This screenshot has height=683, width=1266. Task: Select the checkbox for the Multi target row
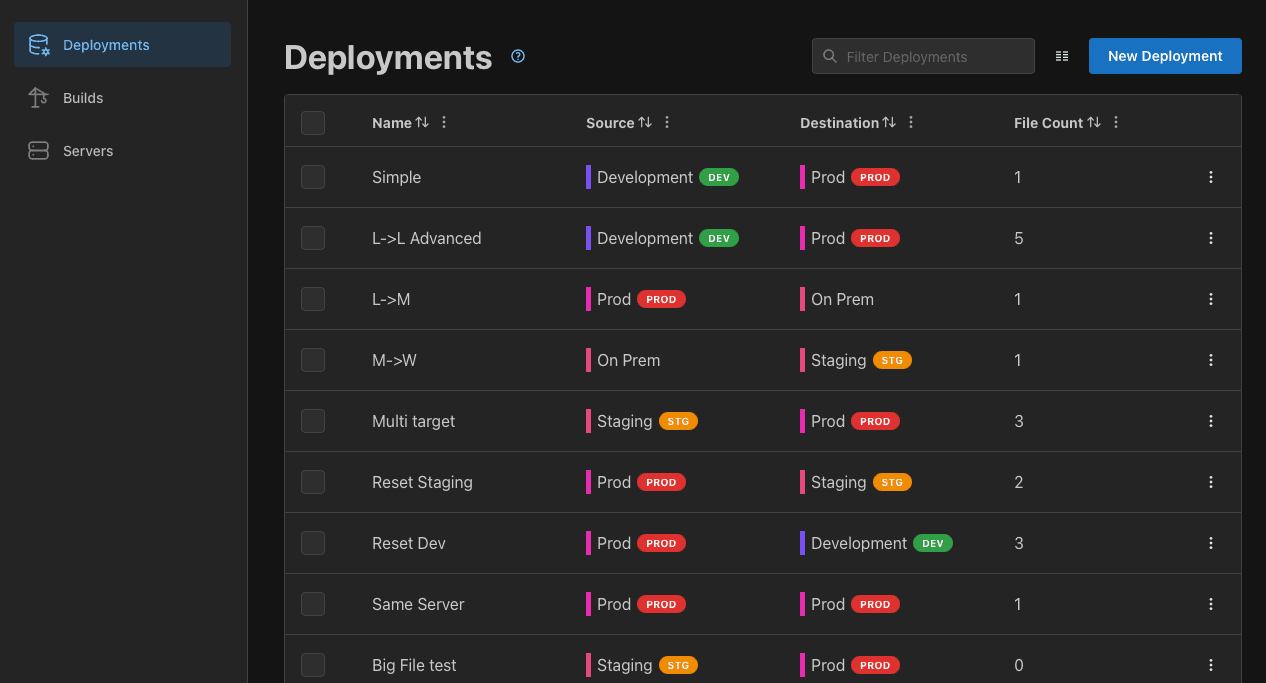tap(312, 421)
